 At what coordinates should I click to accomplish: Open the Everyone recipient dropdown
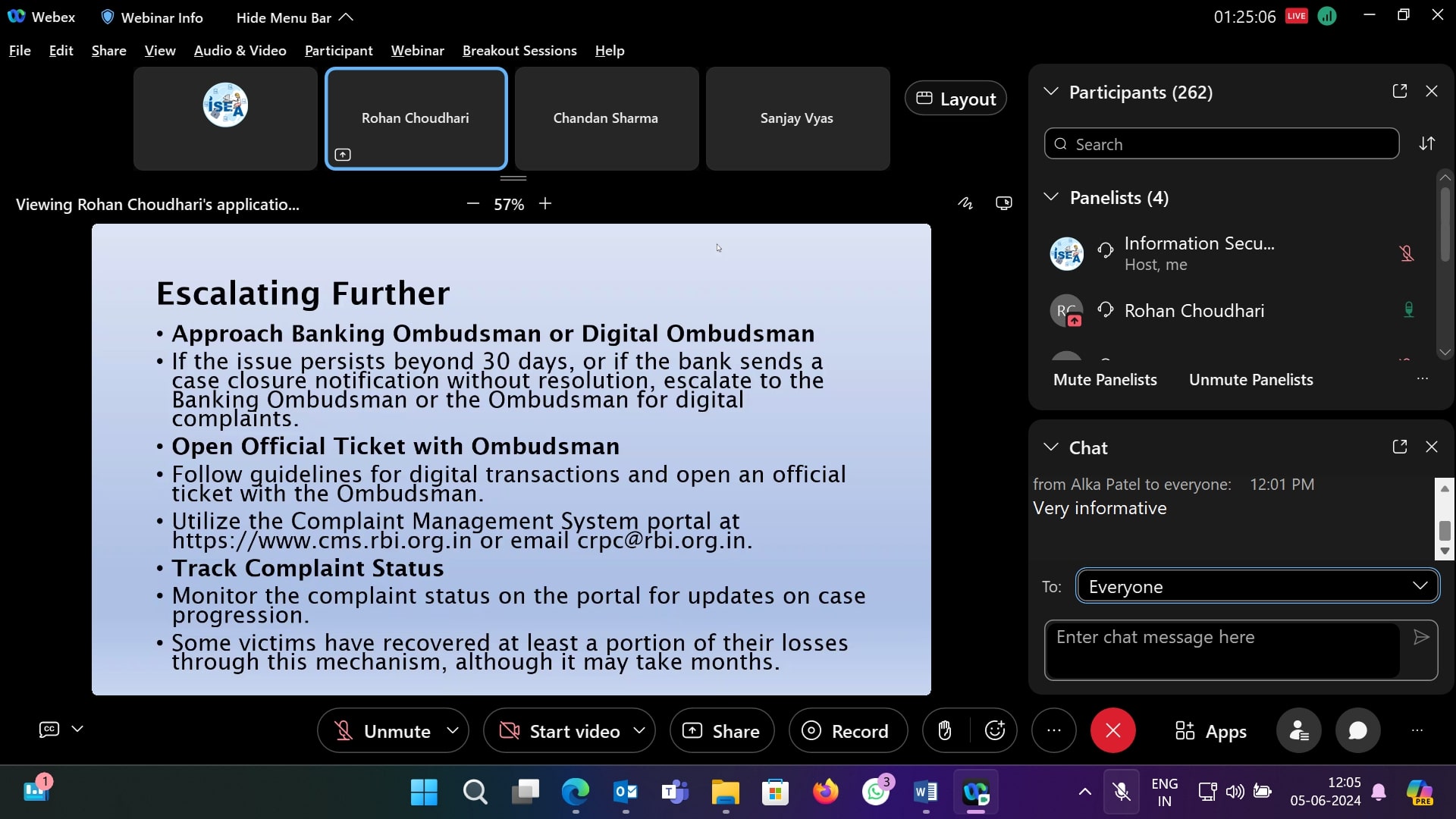coord(1257,586)
